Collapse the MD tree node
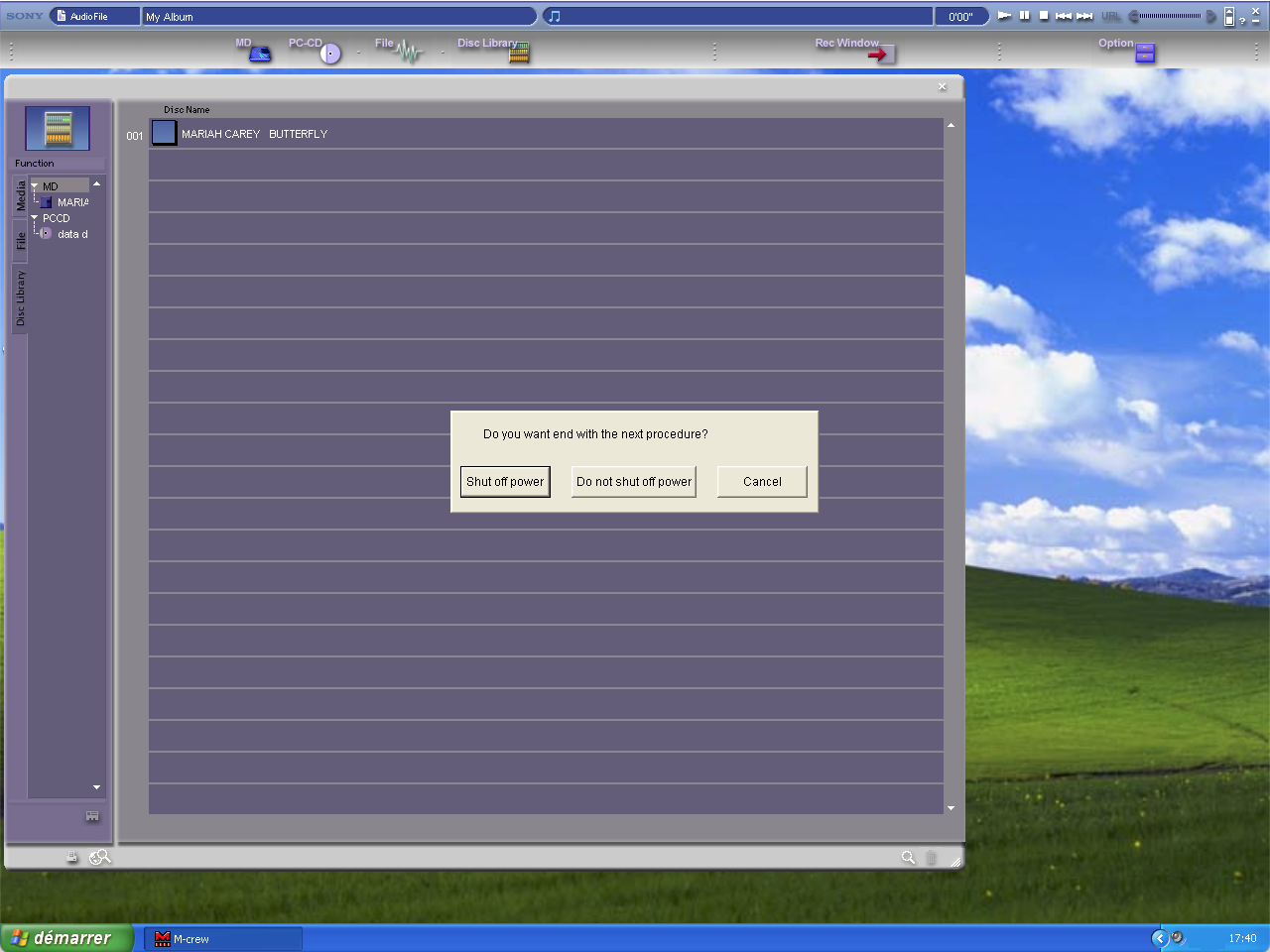 click(35, 186)
